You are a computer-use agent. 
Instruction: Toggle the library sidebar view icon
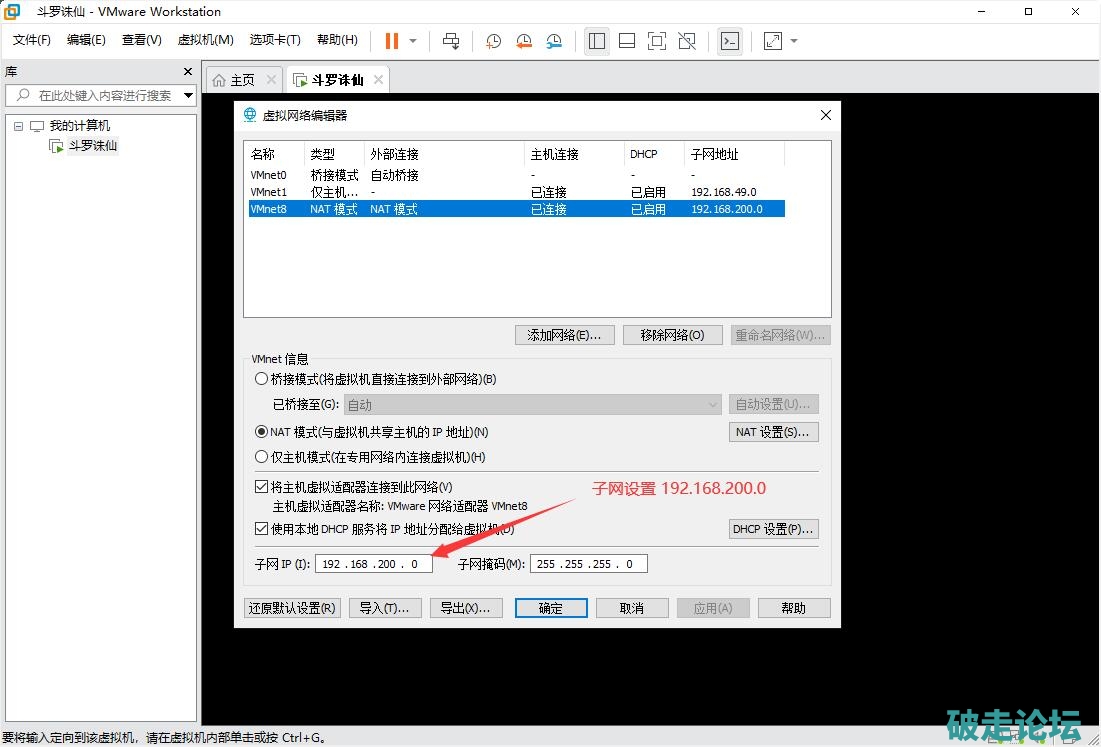pyautogui.click(x=597, y=41)
